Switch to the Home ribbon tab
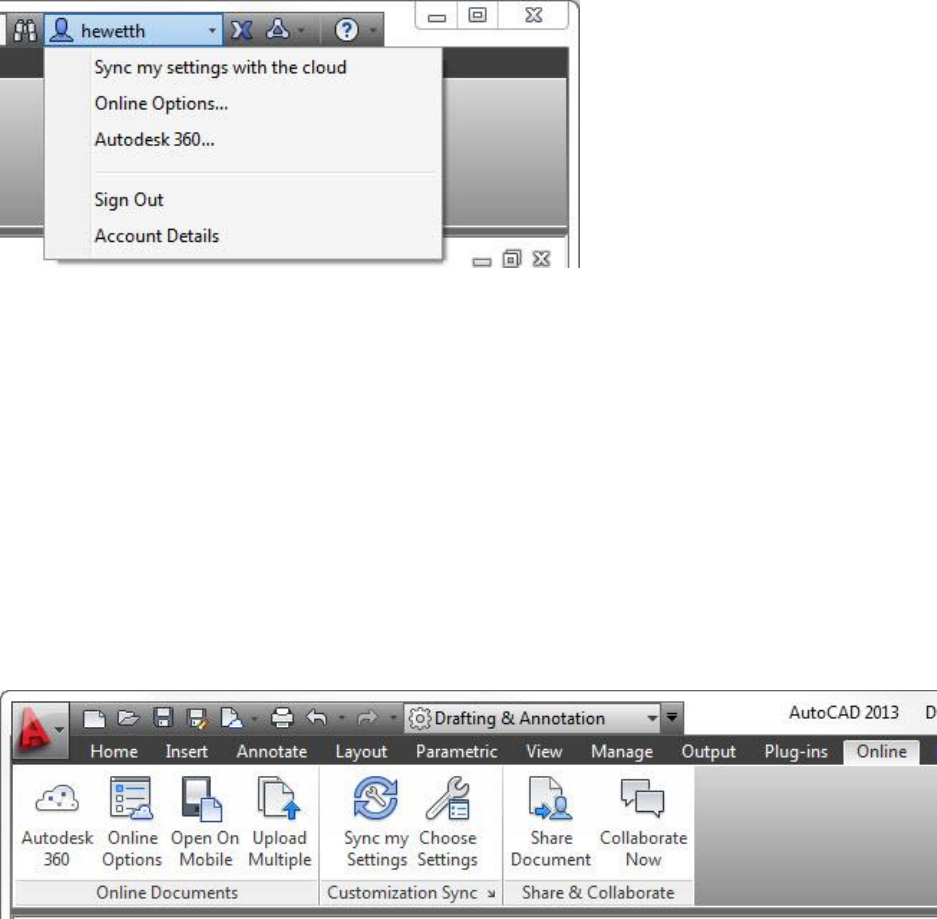The width and height of the screenshot is (937, 919). [114, 751]
